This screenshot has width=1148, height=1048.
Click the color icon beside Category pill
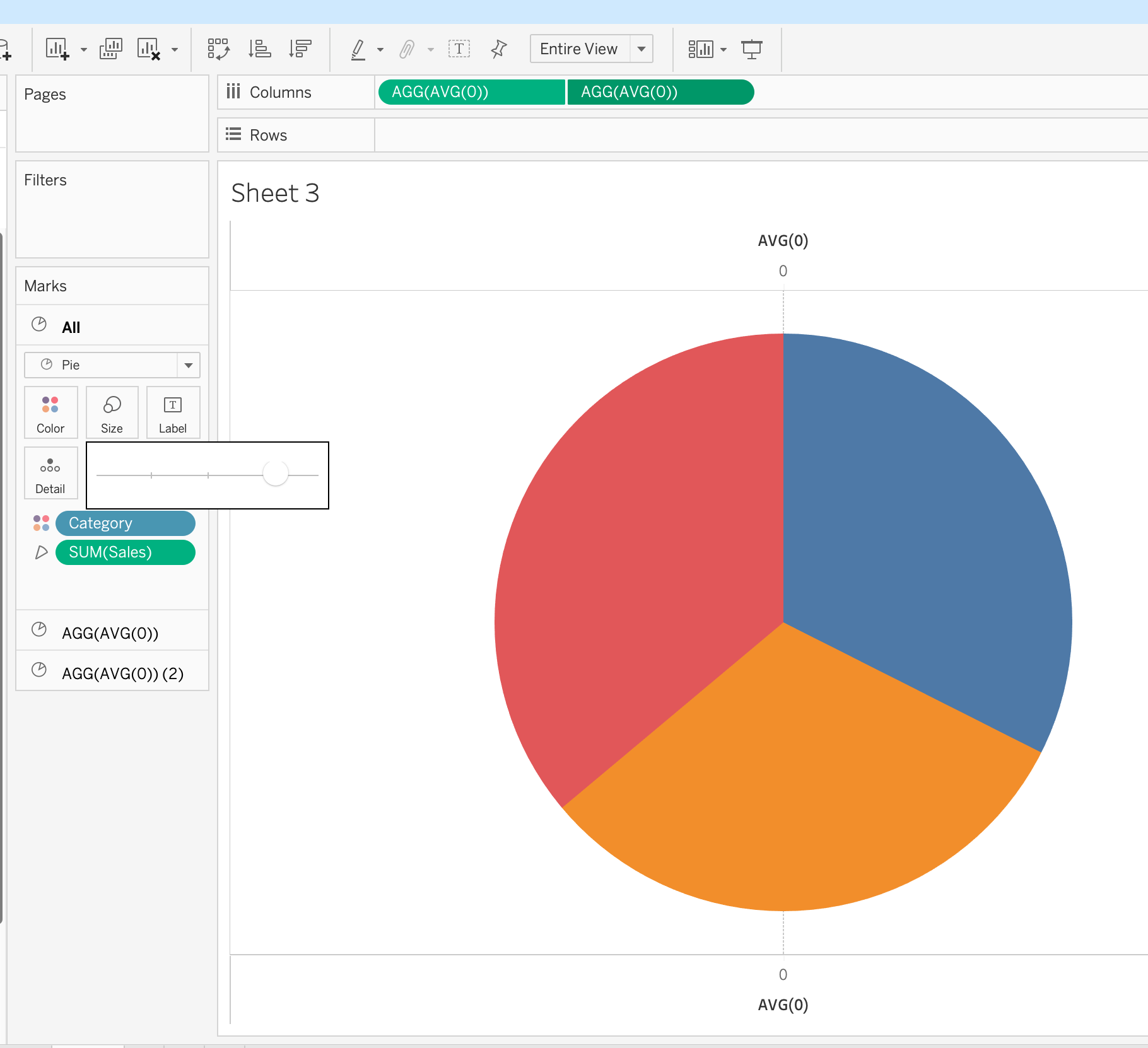pos(41,523)
